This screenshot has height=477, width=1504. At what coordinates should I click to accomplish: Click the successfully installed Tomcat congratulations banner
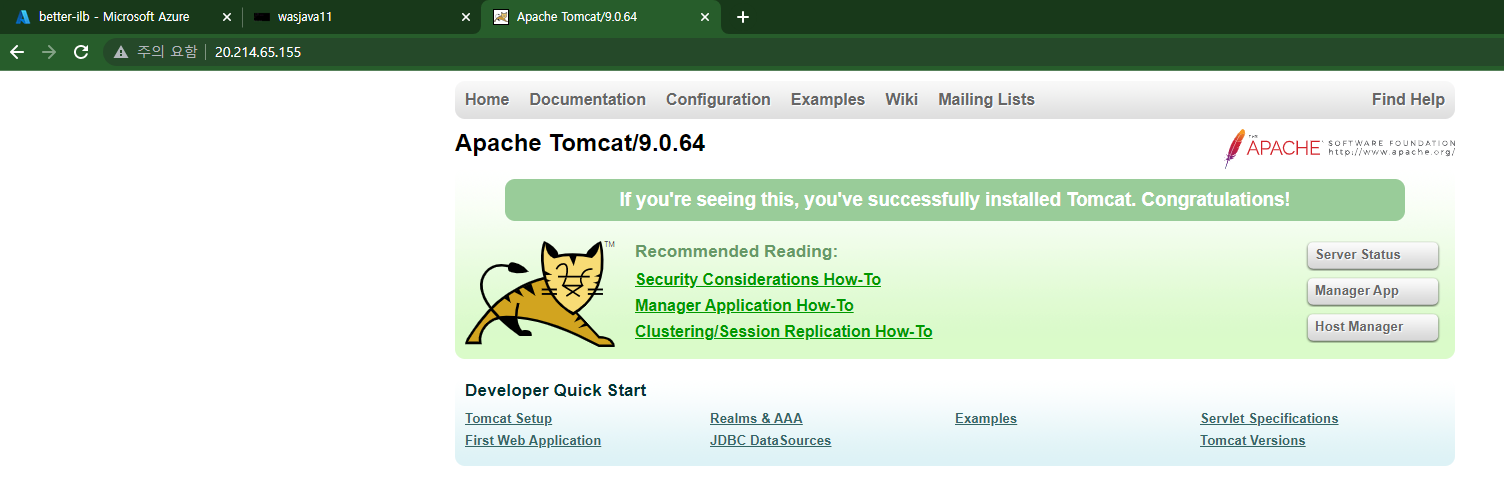point(954,200)
